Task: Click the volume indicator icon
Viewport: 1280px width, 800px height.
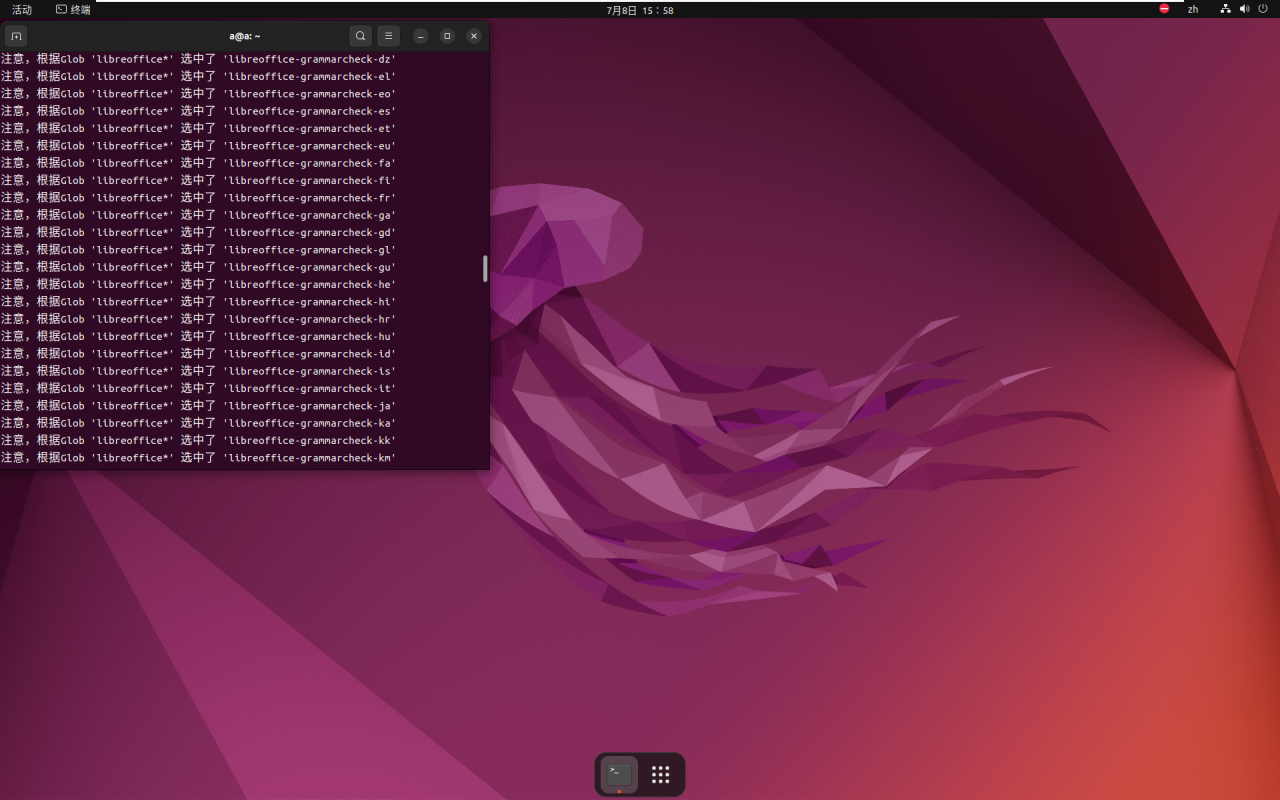Action: 1244,9
